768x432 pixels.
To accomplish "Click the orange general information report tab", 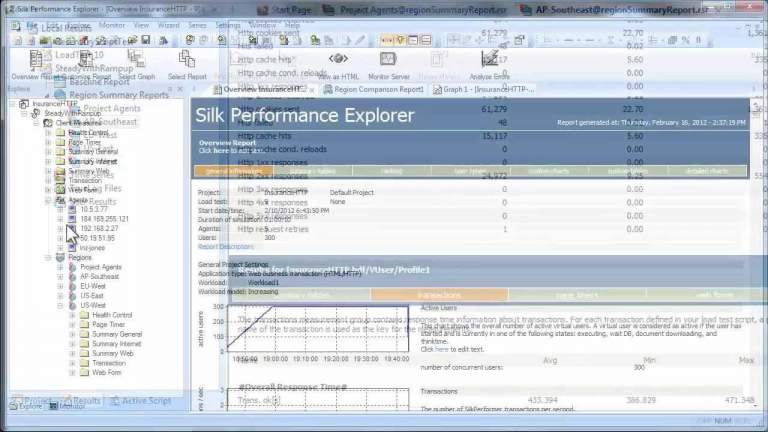I will (x=234, y=171).
